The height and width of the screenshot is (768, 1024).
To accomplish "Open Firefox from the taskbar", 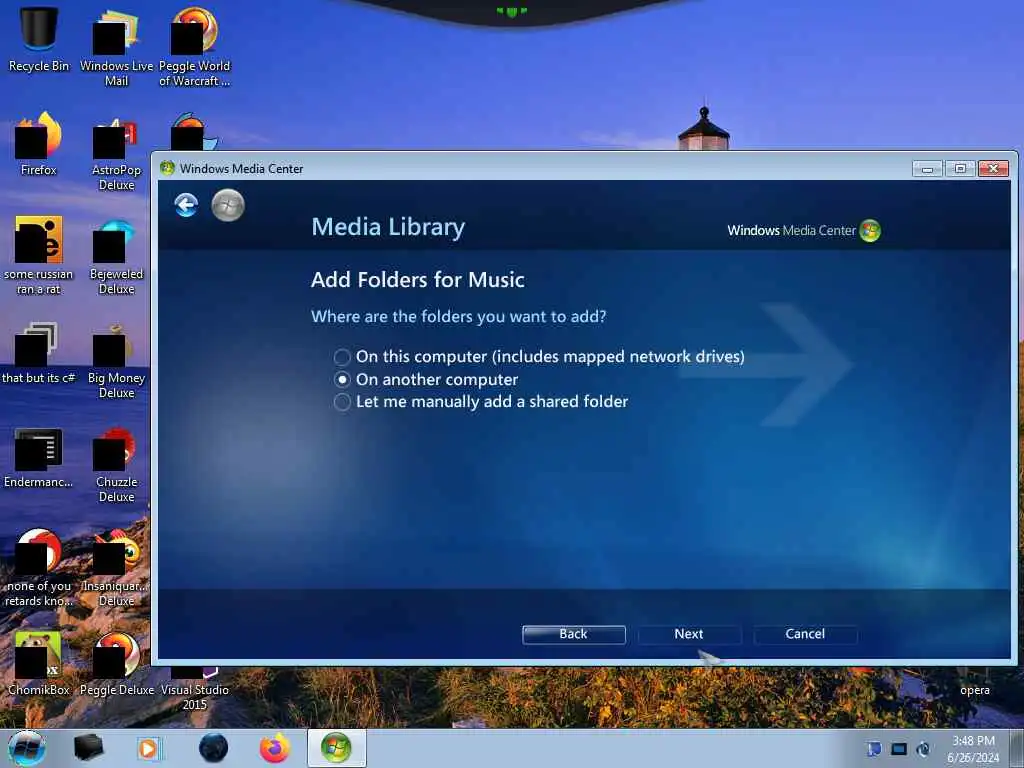I will coord(274,748).
